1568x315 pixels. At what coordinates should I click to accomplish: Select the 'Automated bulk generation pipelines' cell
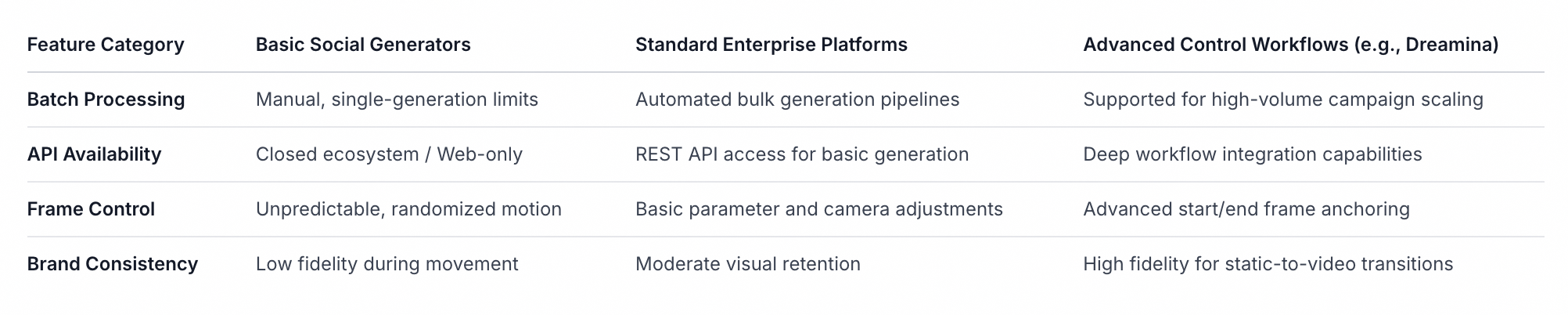click(797, 100)
